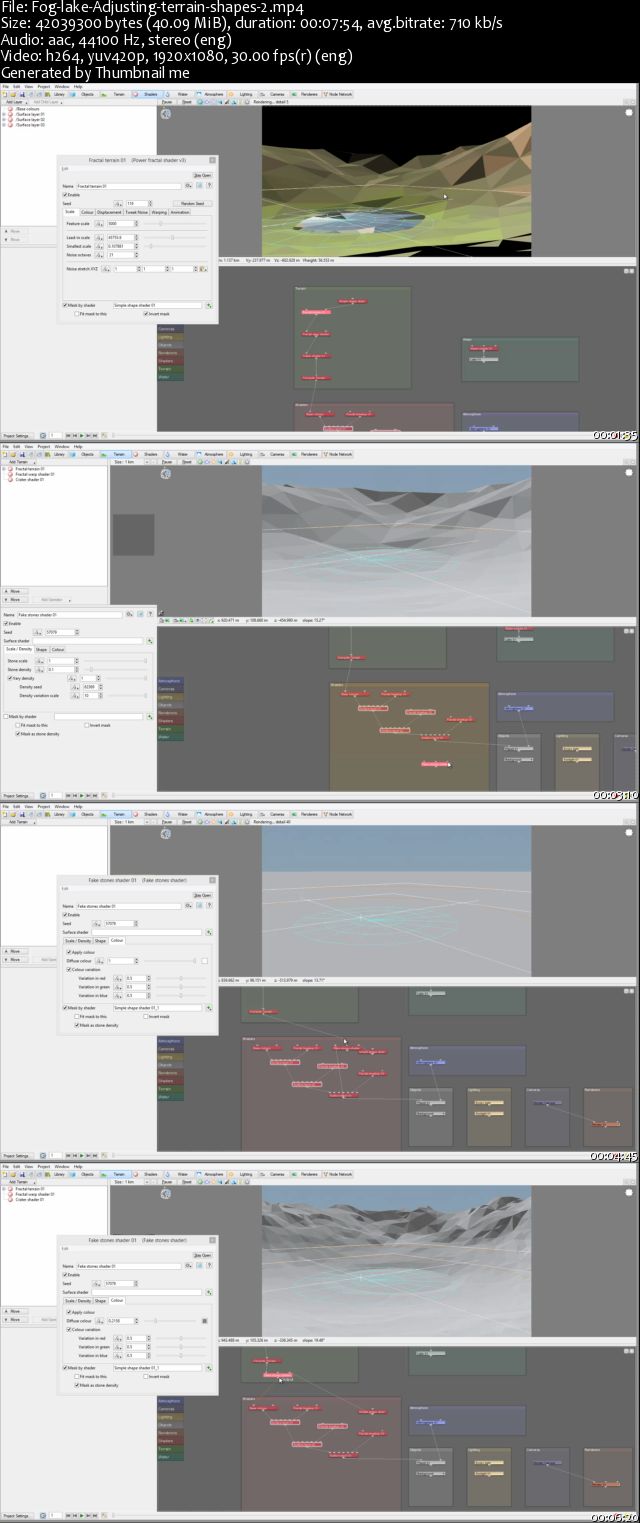640x1523 pixels.
Task: Open Project menu in the 03:10 frame
Action: (x=45, y=446)
